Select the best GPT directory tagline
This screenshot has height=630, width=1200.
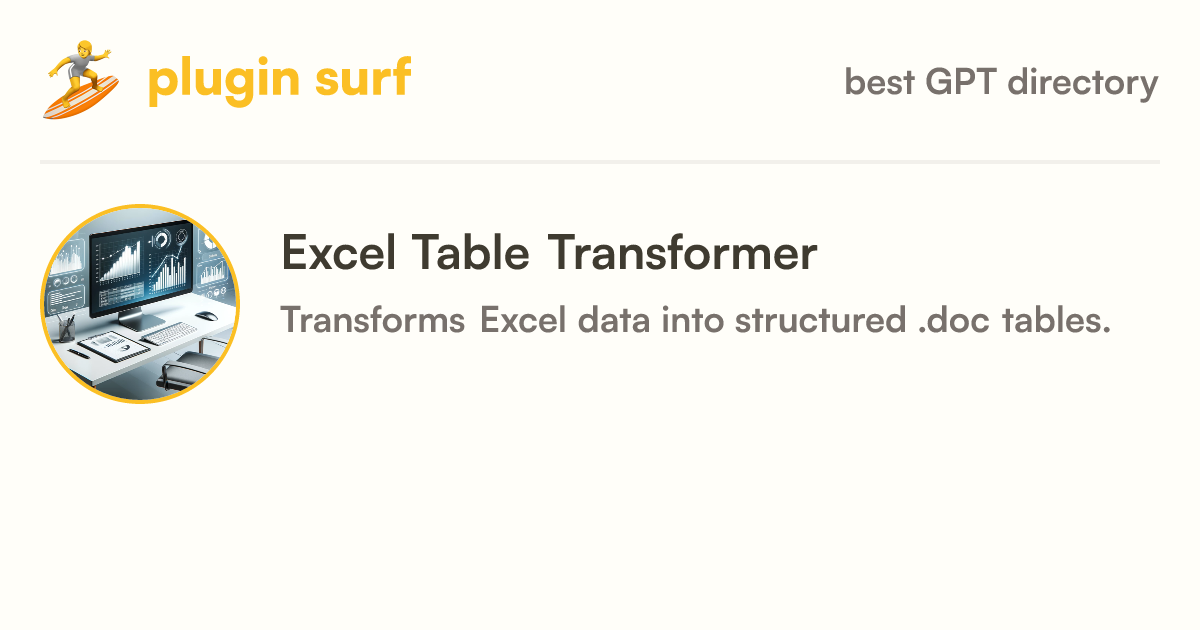coord(1001,82)
